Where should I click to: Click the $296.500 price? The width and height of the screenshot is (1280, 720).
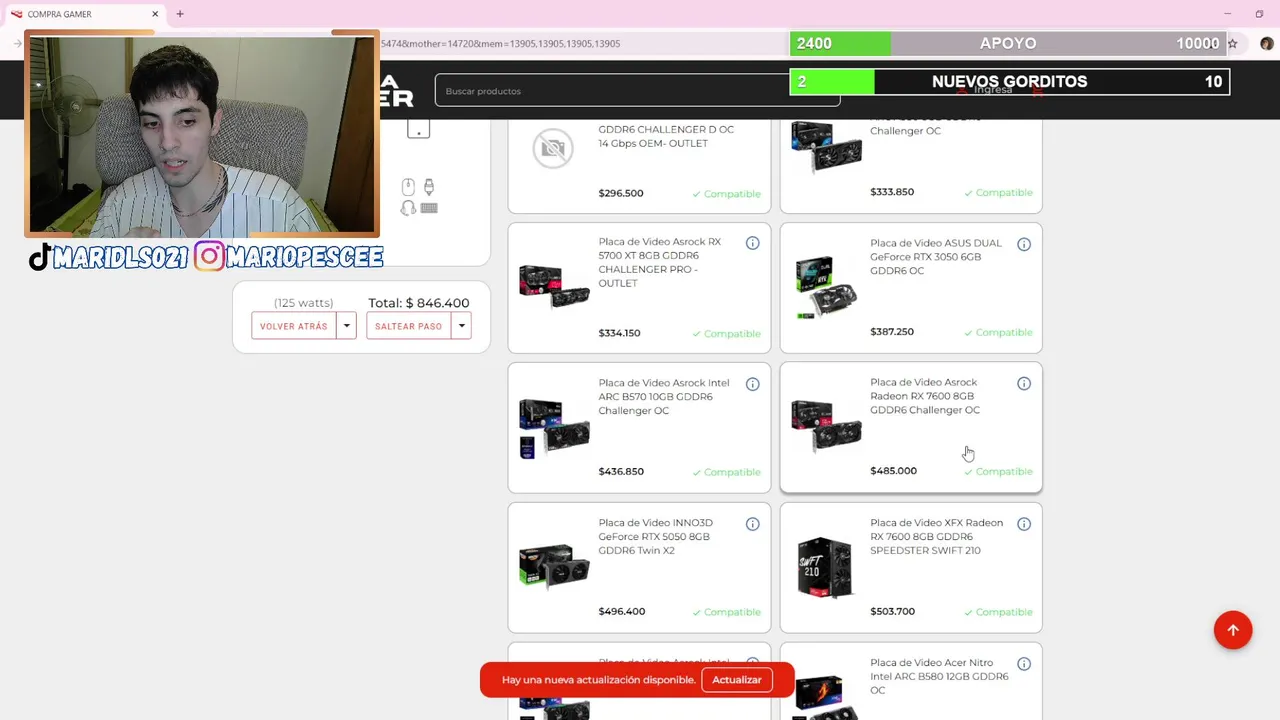pyautogui.click(x=621, y=193)
